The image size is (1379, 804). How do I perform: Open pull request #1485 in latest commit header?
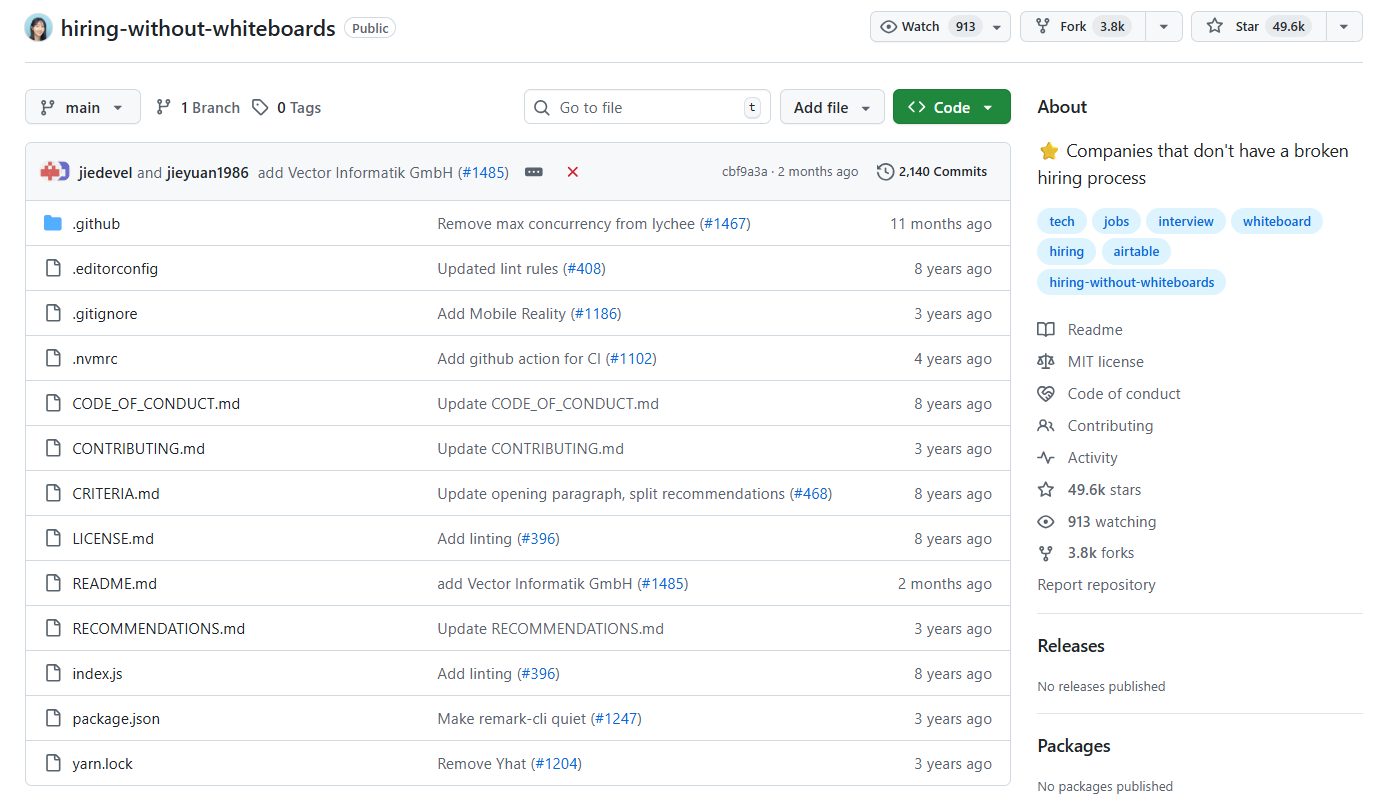[484, 172]
